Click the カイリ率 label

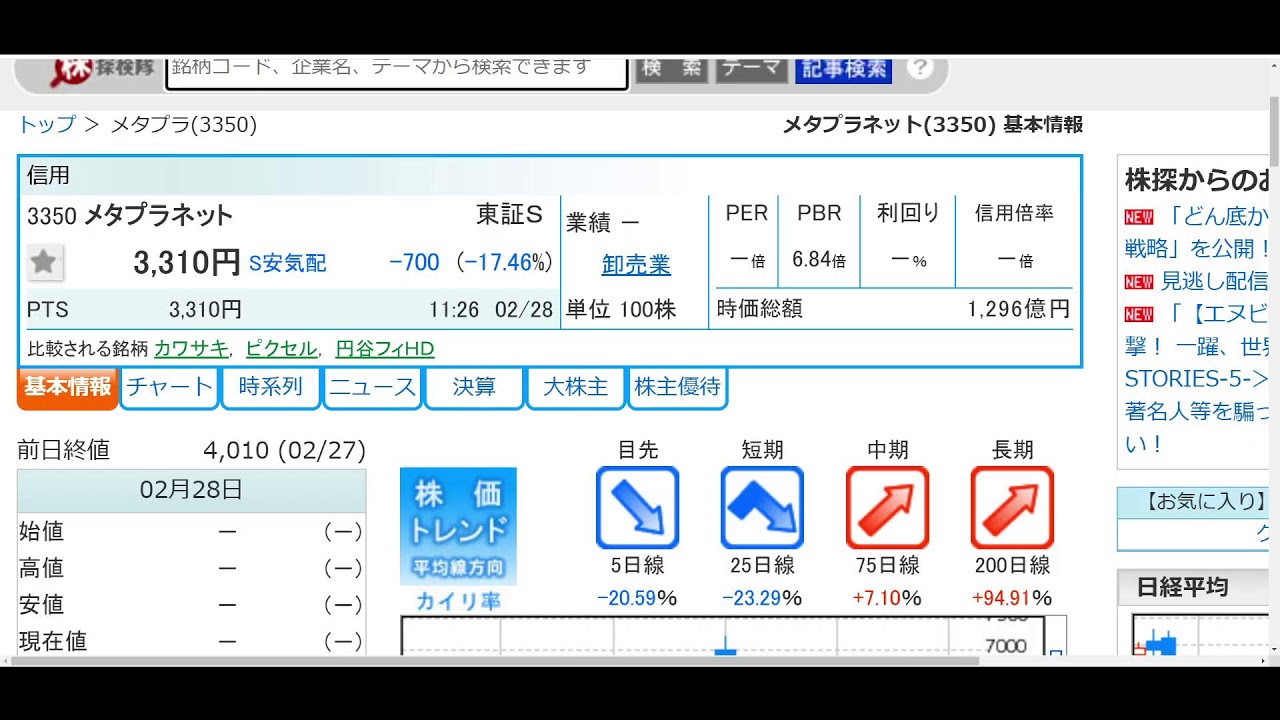[x=458, y=601]
